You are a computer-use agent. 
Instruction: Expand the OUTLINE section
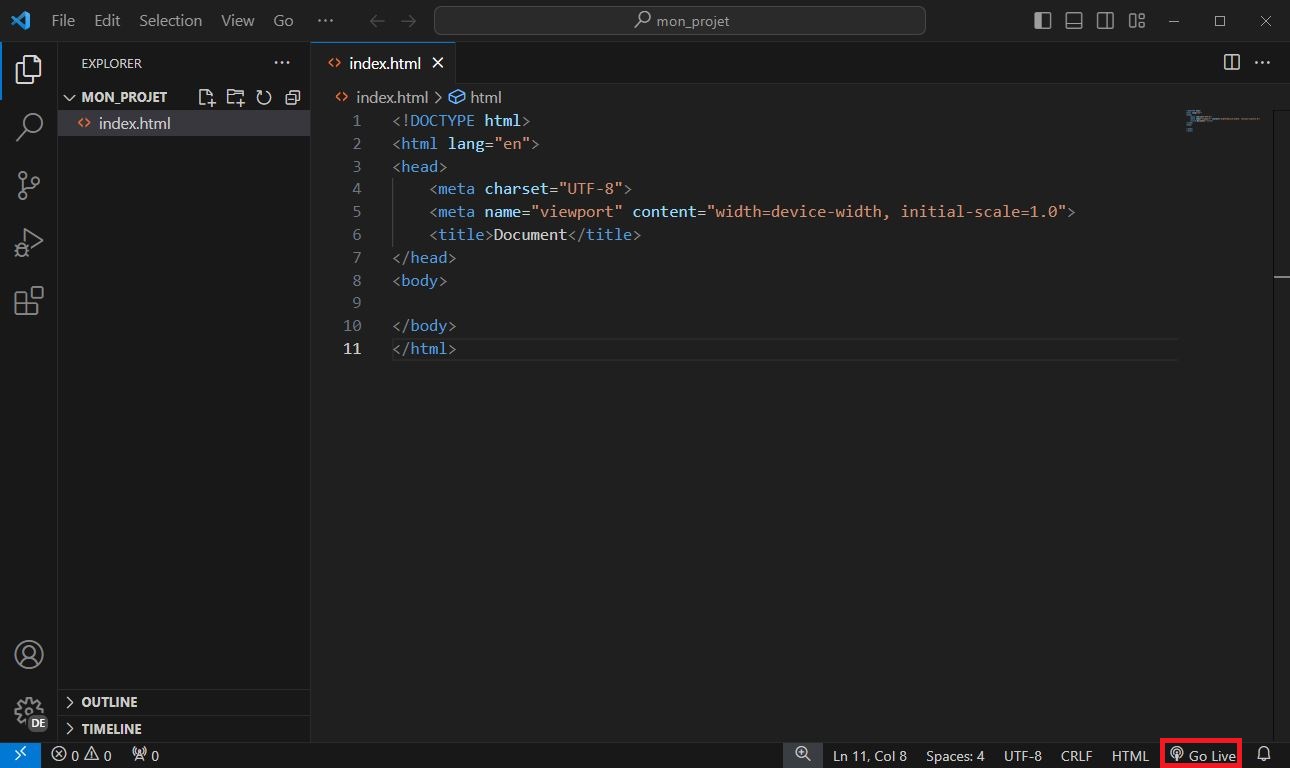pos(109,702)
